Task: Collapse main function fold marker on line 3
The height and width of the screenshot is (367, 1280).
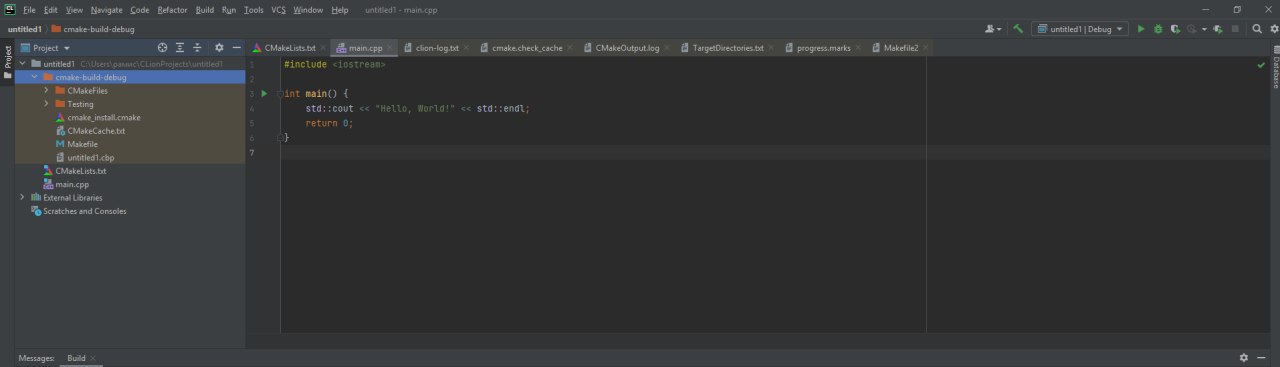Action: [281, 93]
